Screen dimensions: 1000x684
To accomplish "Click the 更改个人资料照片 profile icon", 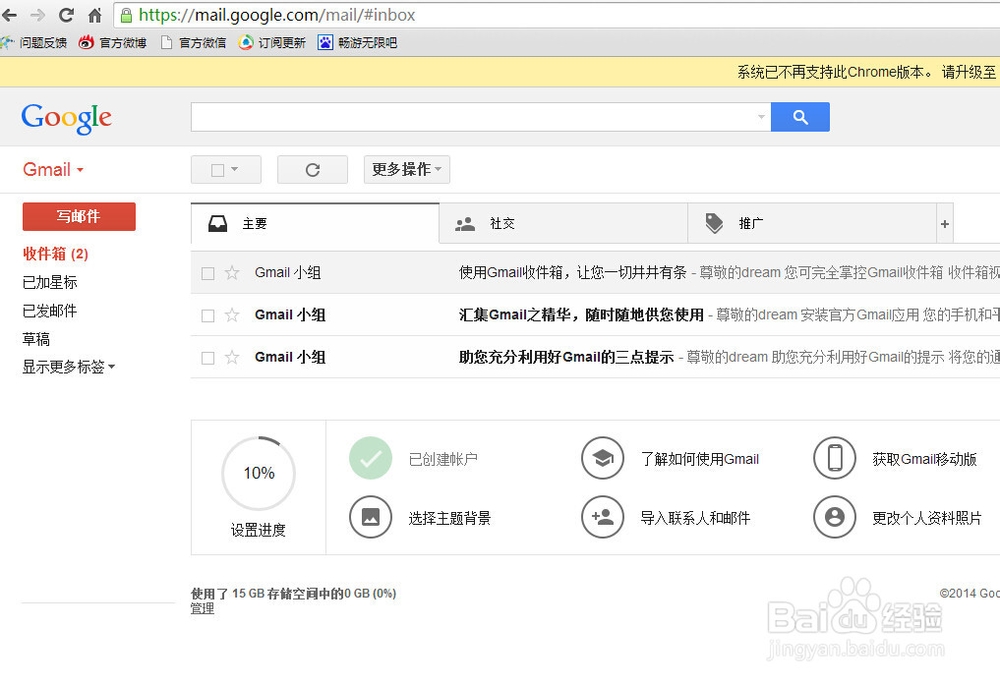I will point(834,517).
